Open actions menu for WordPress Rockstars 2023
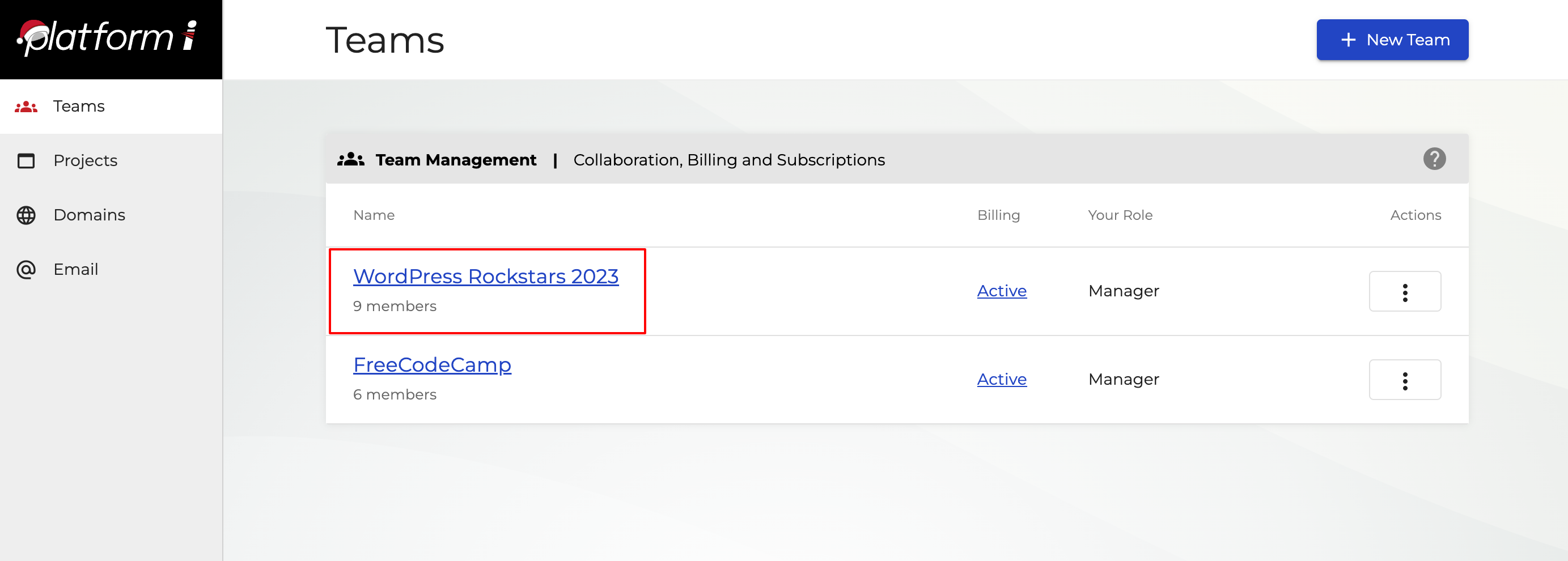 1404,292
